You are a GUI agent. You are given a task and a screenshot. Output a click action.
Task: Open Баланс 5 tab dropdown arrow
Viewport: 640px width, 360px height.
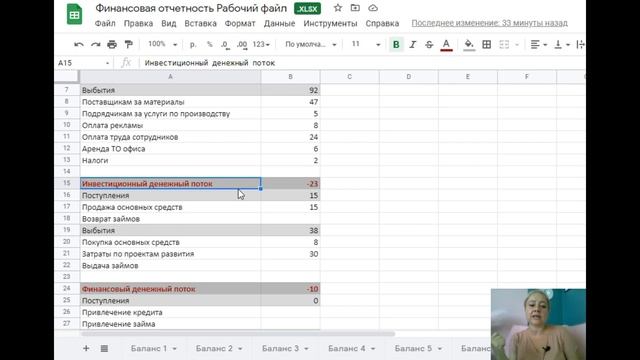pos(440,349)
